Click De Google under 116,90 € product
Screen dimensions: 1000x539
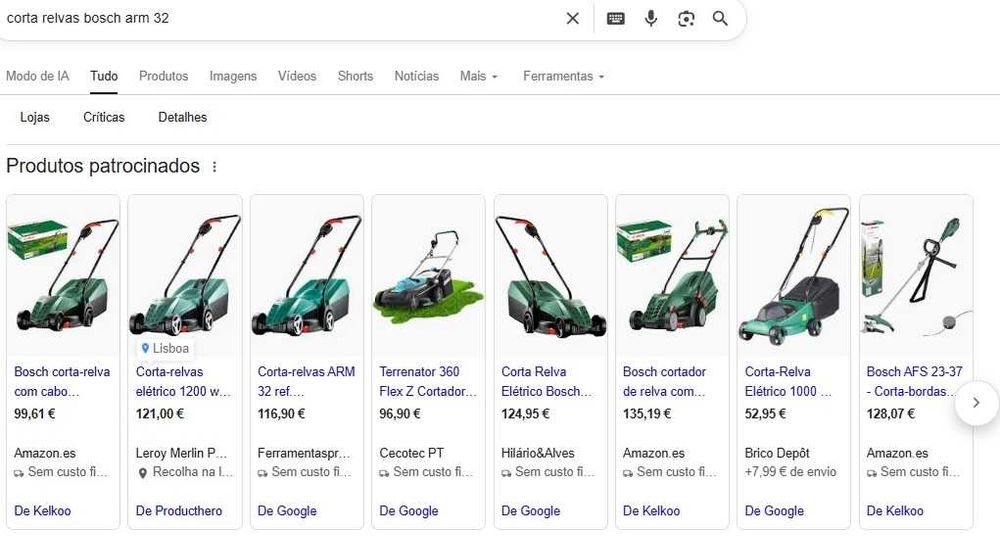pos(287,511)
